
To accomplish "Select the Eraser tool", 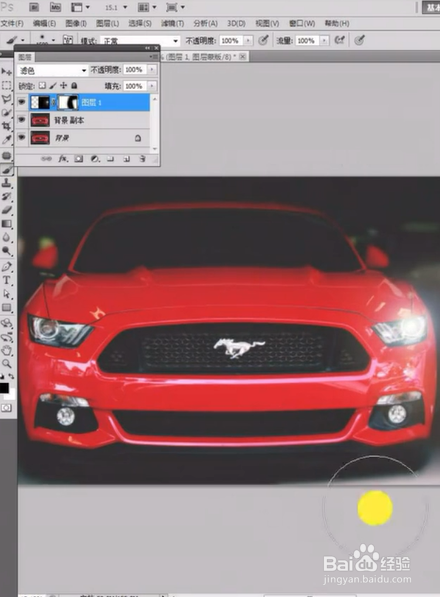I will pyautogui.click(x=6, y=210).
